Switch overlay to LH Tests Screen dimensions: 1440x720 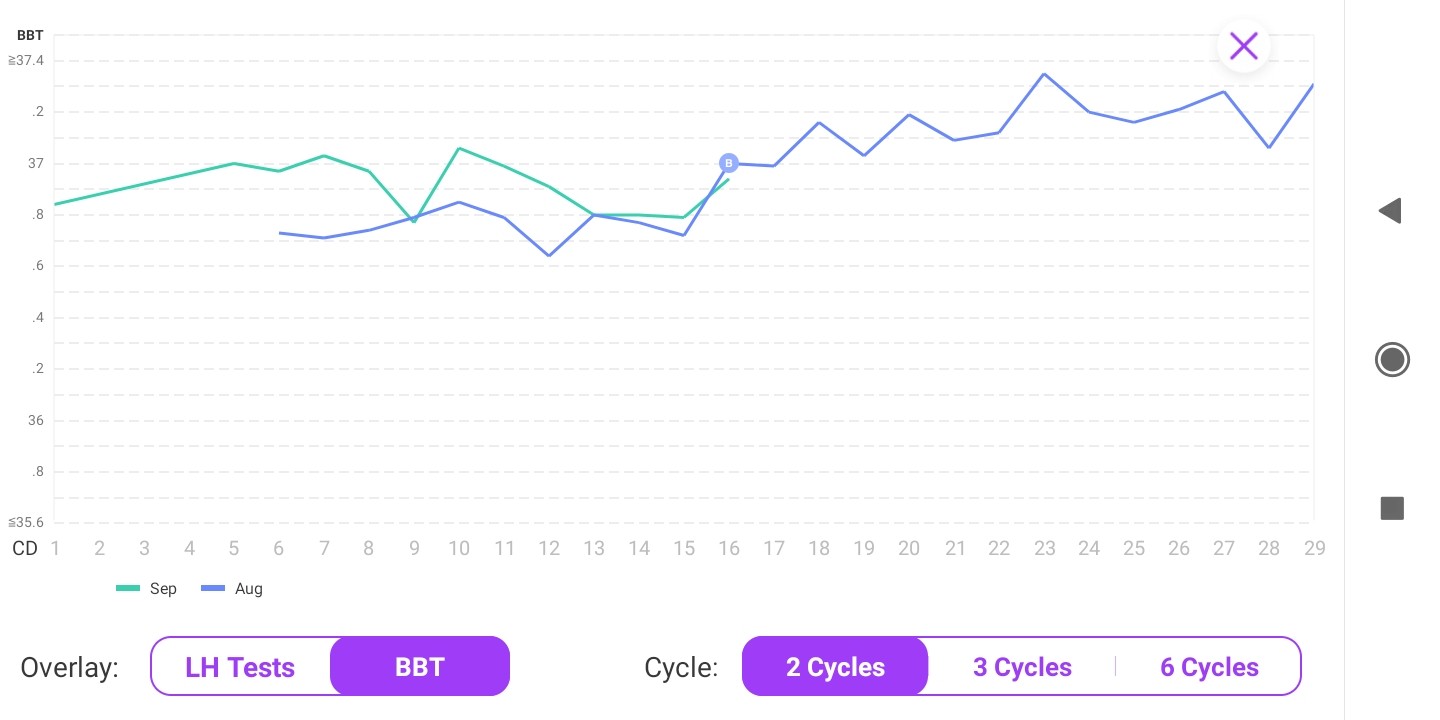tap(240, 667)
